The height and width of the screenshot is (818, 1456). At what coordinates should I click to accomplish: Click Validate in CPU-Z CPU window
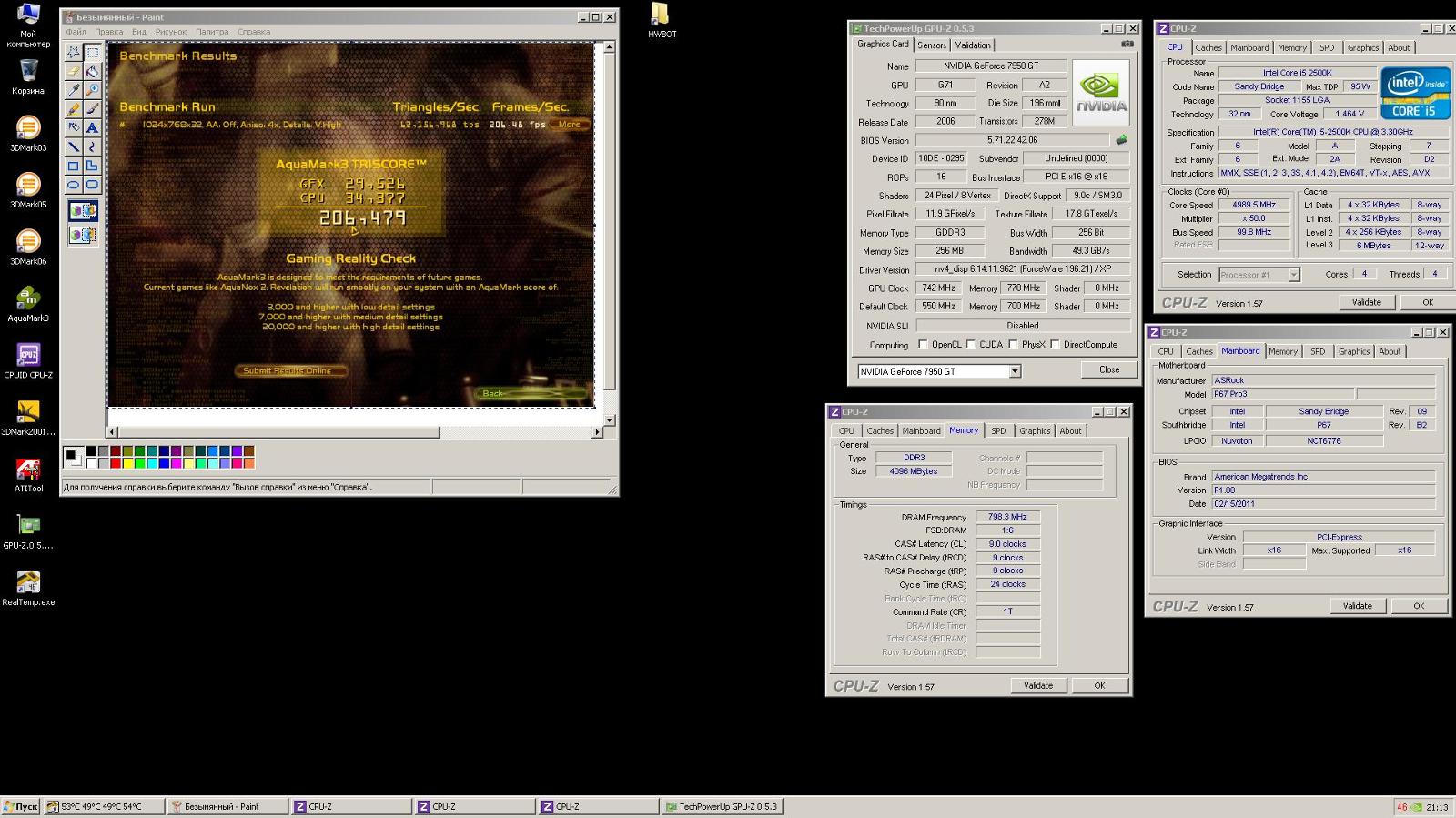tap(1366, 302)
